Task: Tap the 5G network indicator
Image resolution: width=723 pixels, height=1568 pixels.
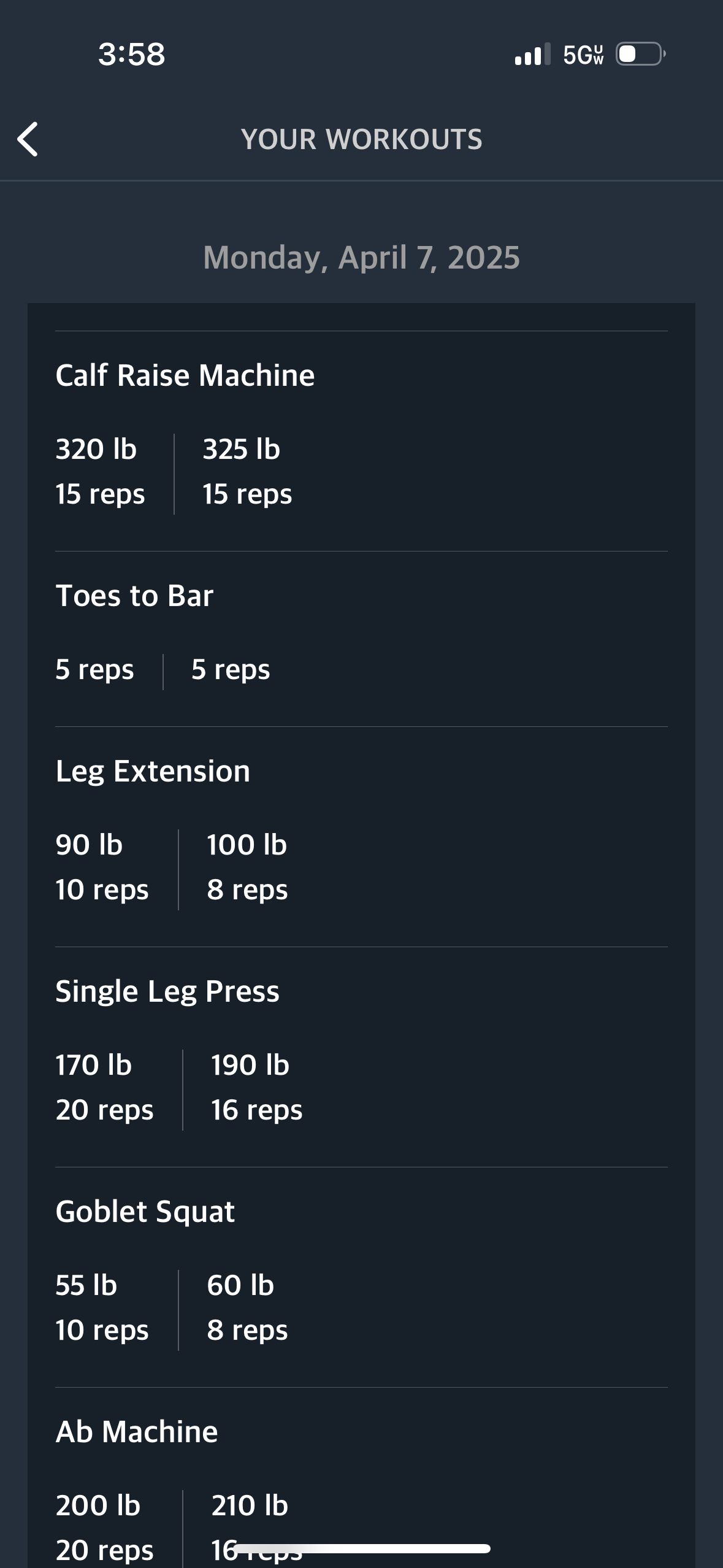Action: [583, 55]
